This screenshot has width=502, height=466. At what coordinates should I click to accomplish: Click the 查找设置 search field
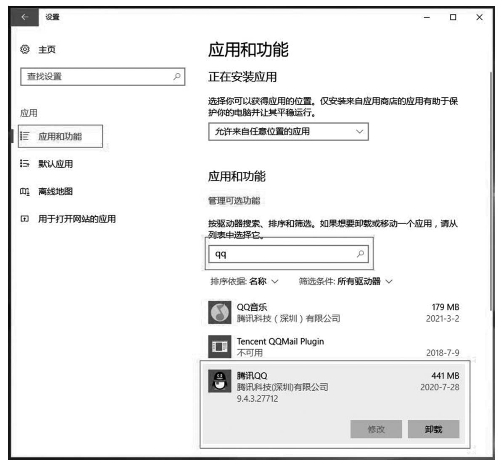click(103, 77)
